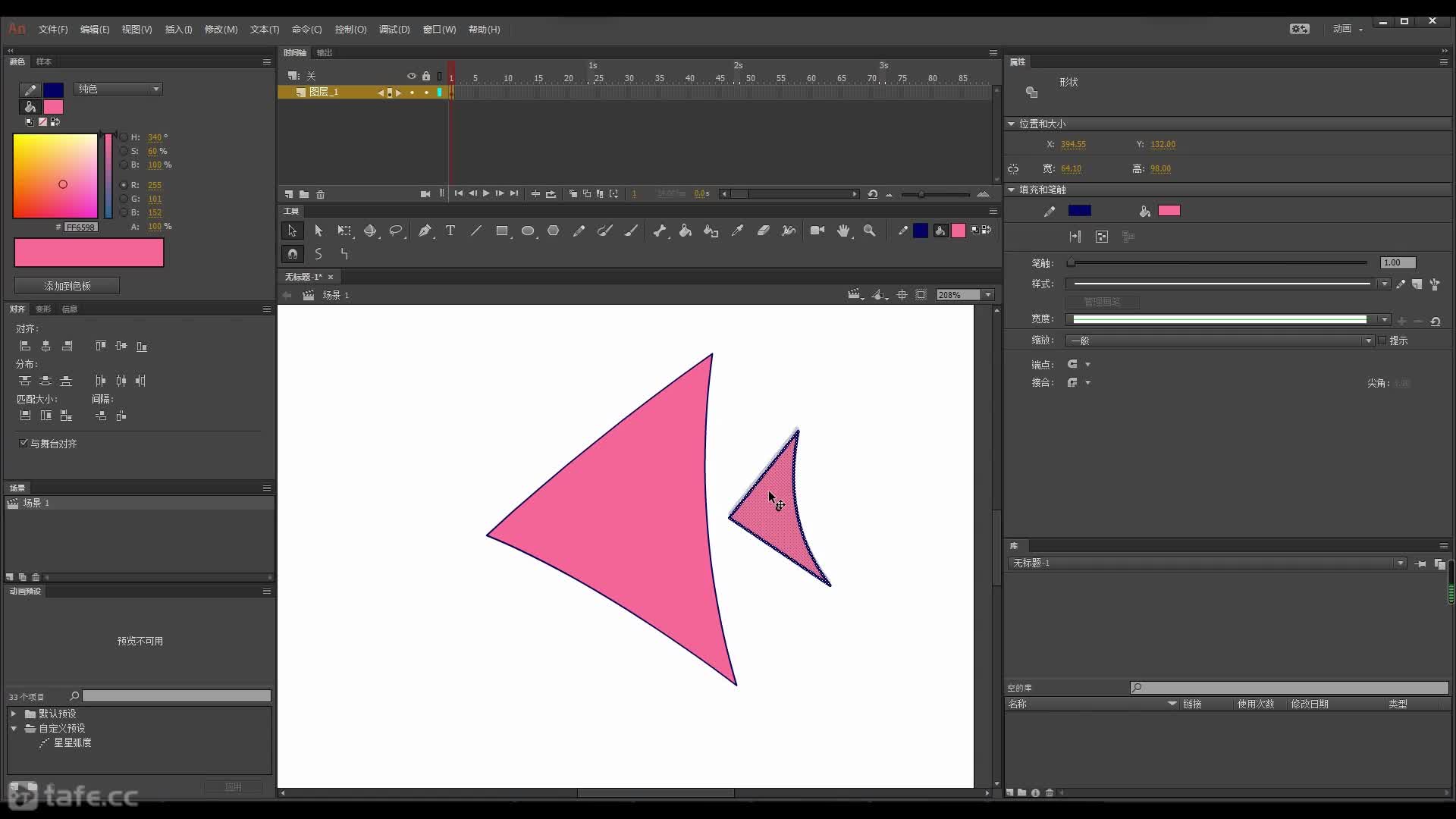Select the Paint Bucket tool
The image size is (1456, 819).
pyautogui.click(x=686, y=231)
